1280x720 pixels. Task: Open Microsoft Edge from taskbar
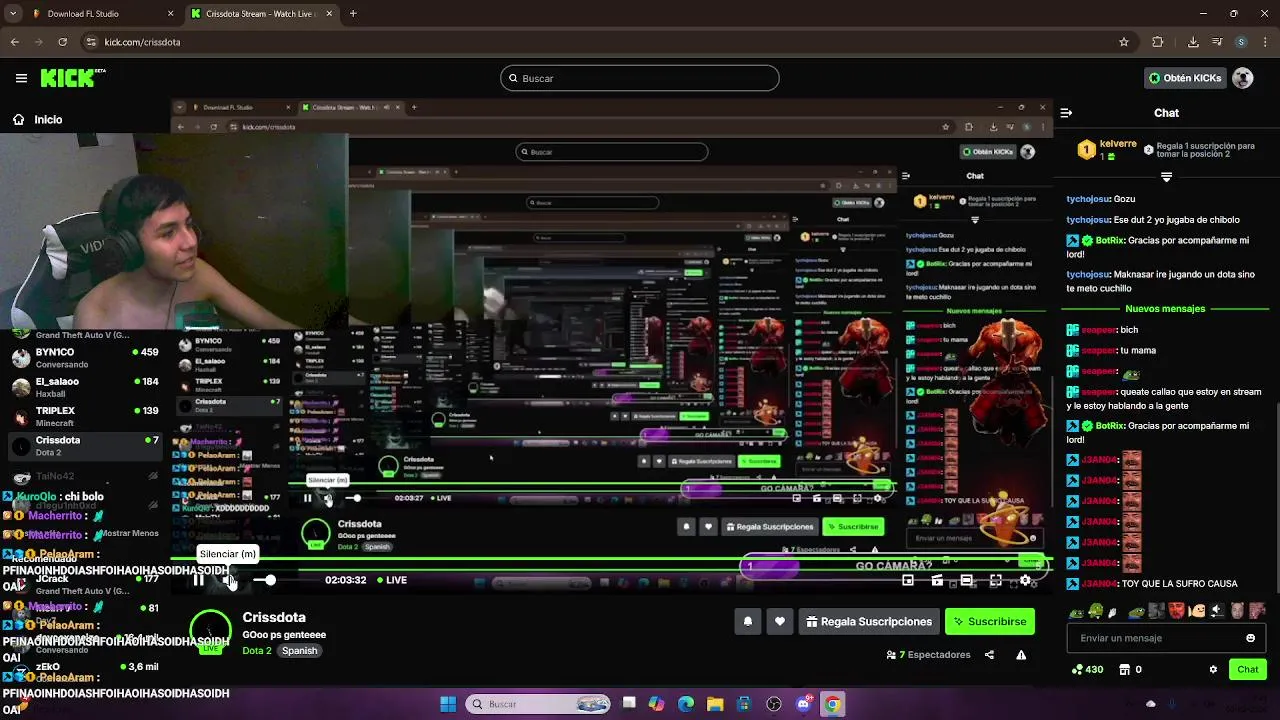click(x=686, y=704)
